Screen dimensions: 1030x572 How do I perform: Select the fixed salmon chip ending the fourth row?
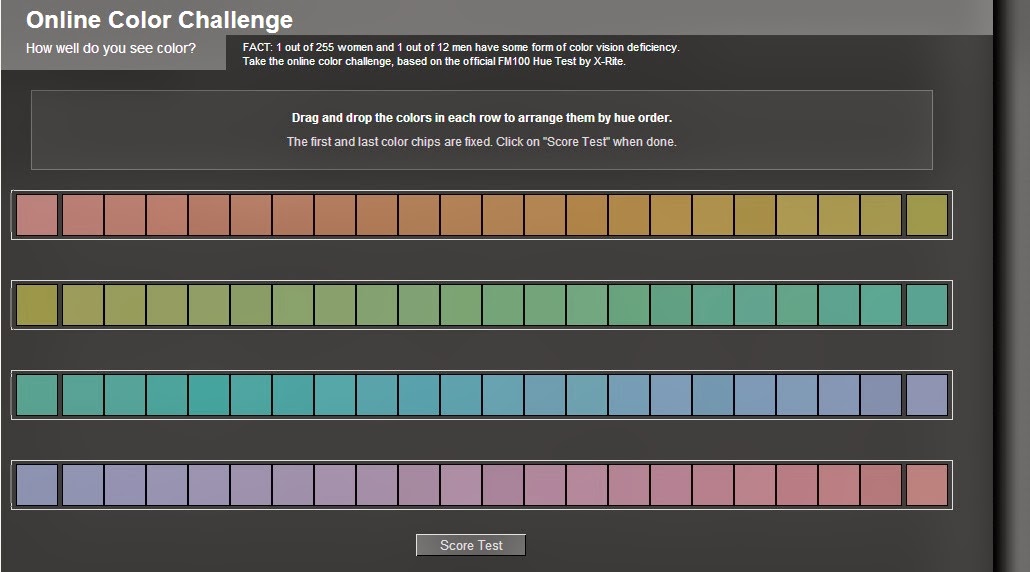(x=927, y=485)
